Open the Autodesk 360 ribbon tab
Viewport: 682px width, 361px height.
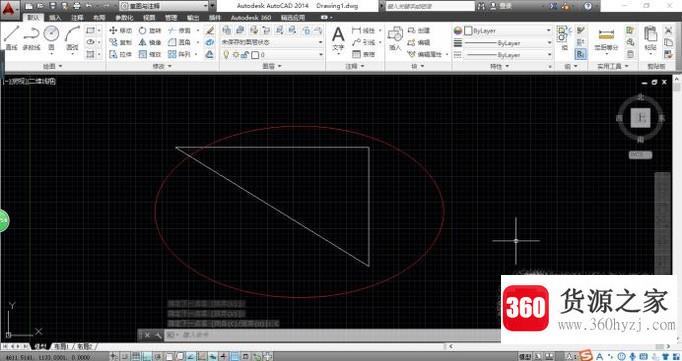pos(251,18)
